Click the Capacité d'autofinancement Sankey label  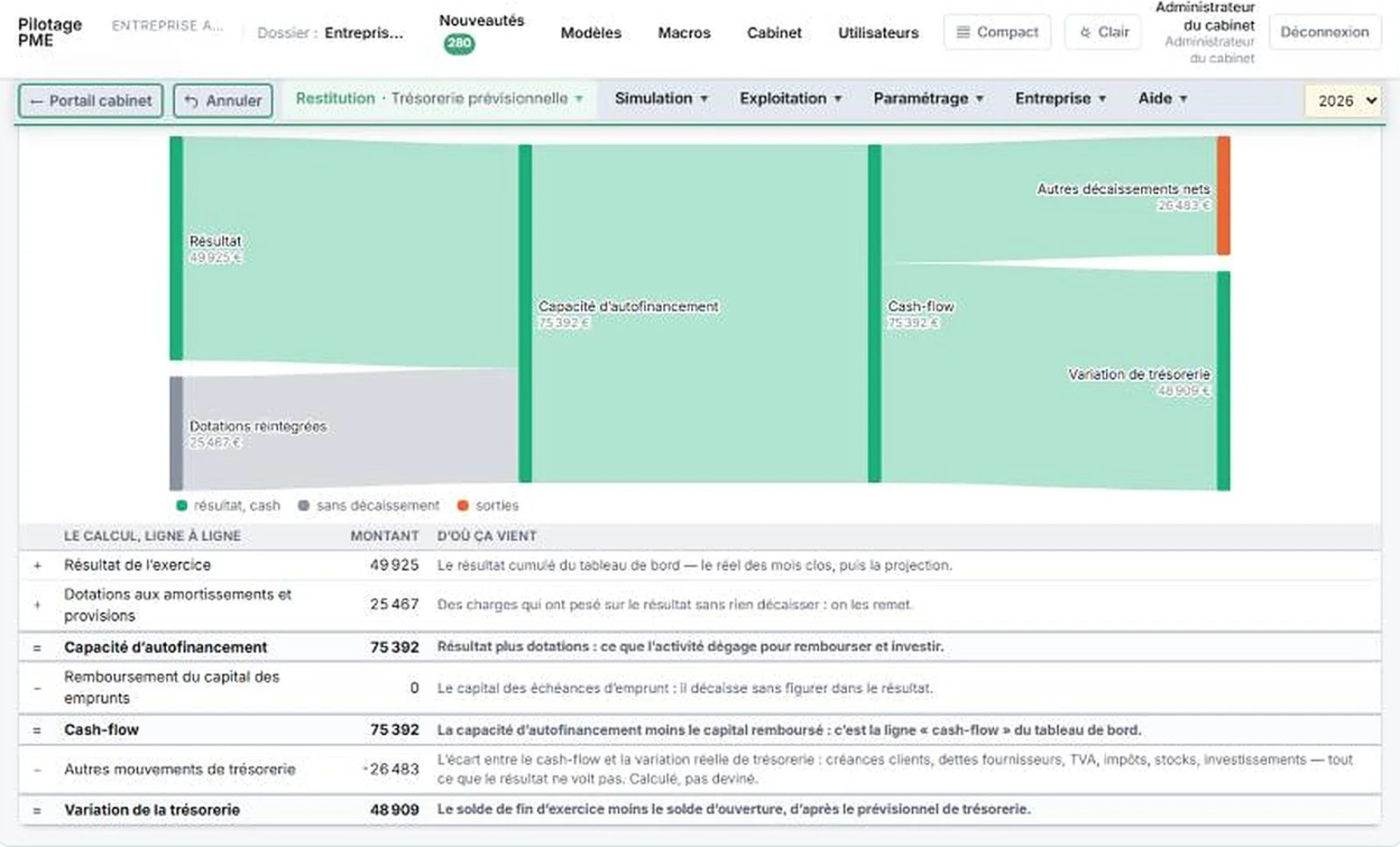[x=628, y=307]
